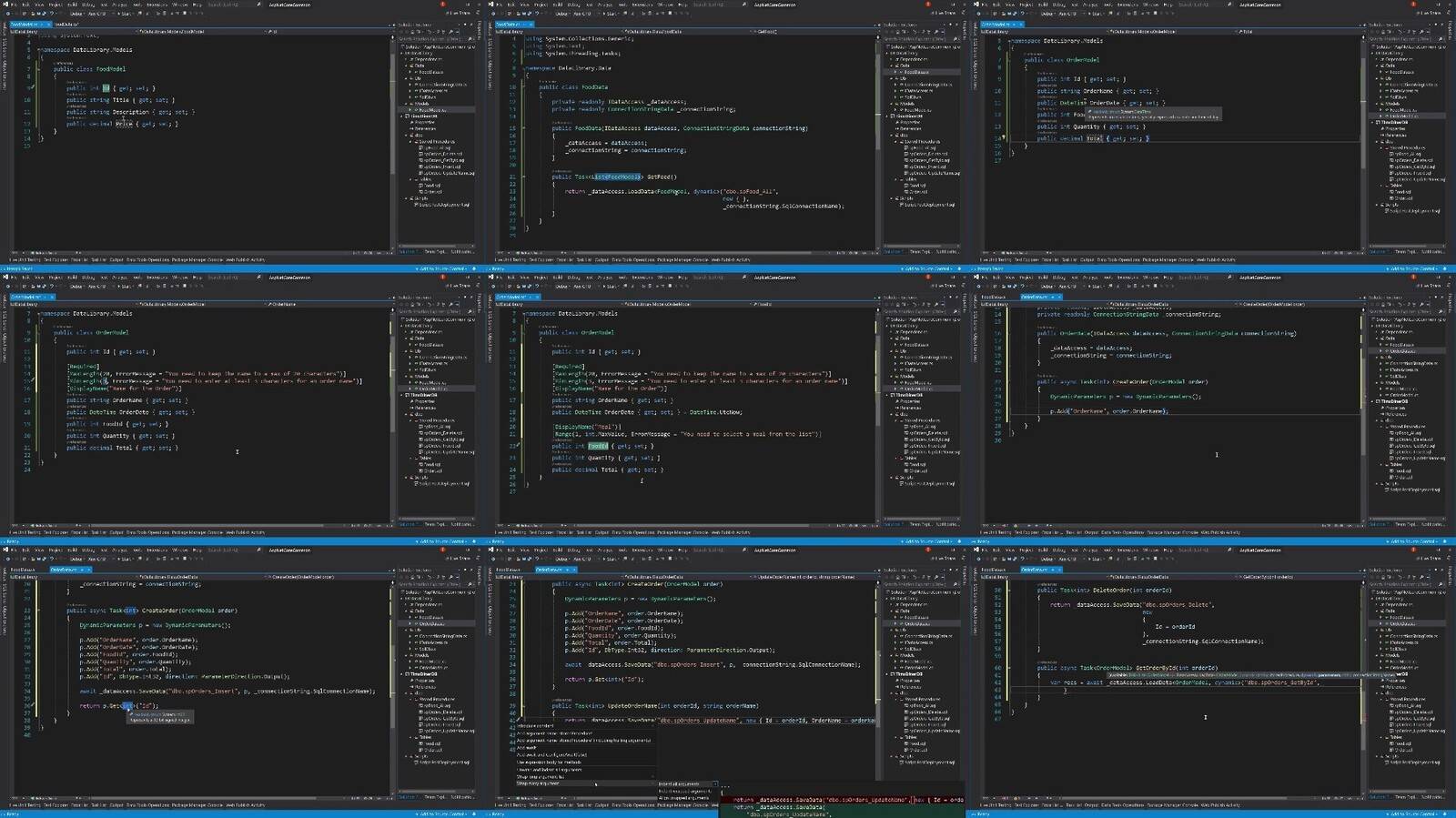Click Description property in top-left code editor
Screen dimensions: 1456x818
point(131,112)
